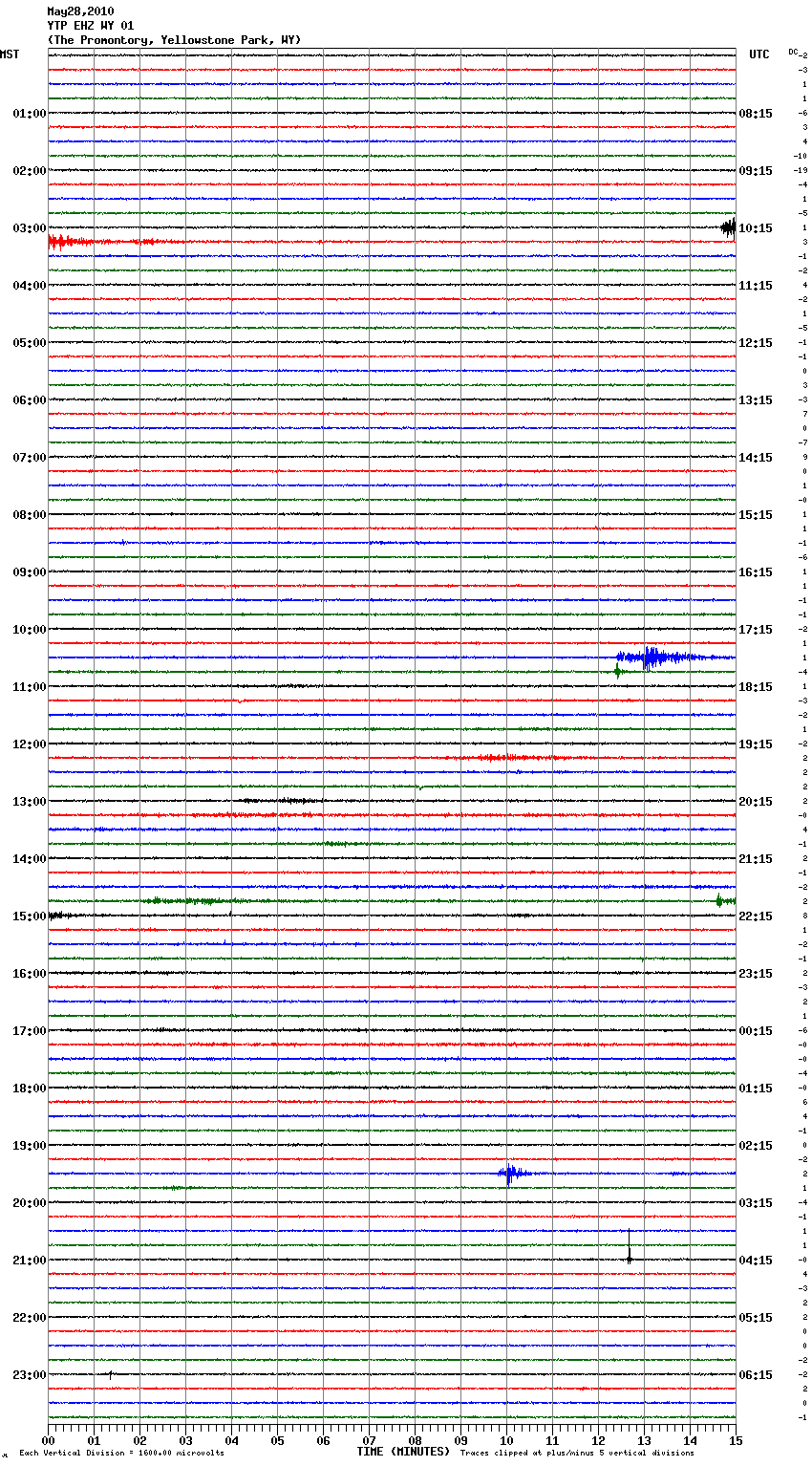Image resolution: width=812 pixels, height=1466 pixels.
Task: Click the 22:00 MST time label
Action: tap(30, 1318)
